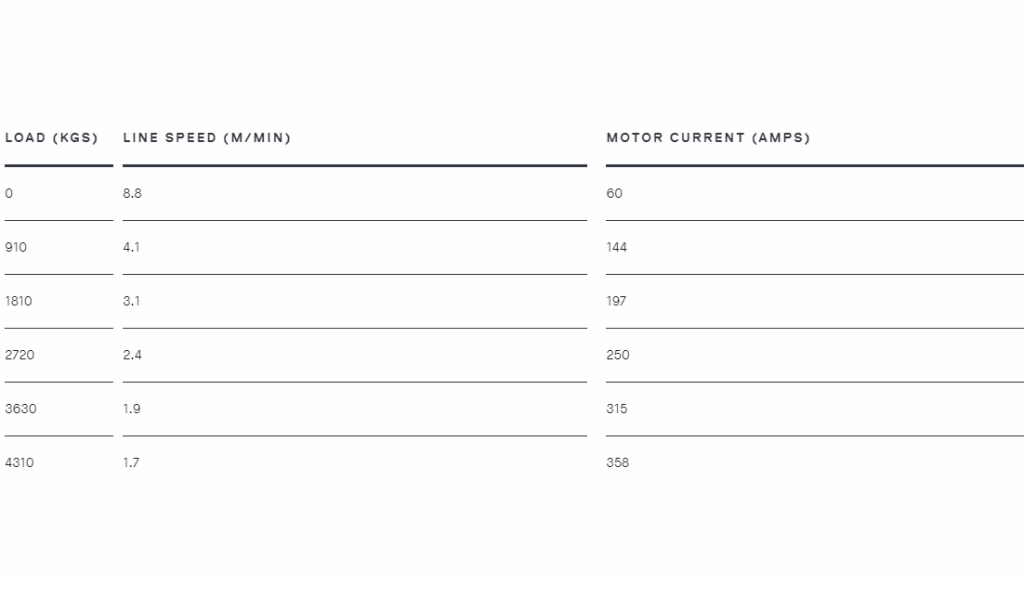Image resolution: width=1024 pixels, height=611 pixels.
Task: Click the 197 amps motor current value
Action: (x=616, y=301)
